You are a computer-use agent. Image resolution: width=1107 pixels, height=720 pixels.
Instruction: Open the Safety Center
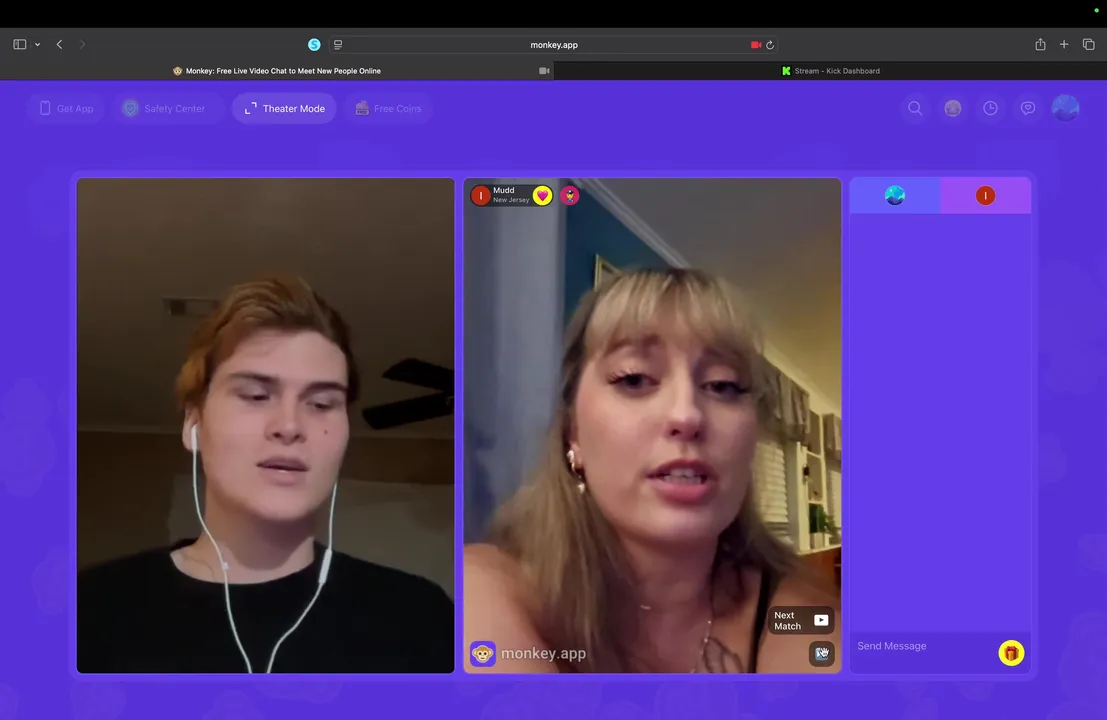pos(168,109)
